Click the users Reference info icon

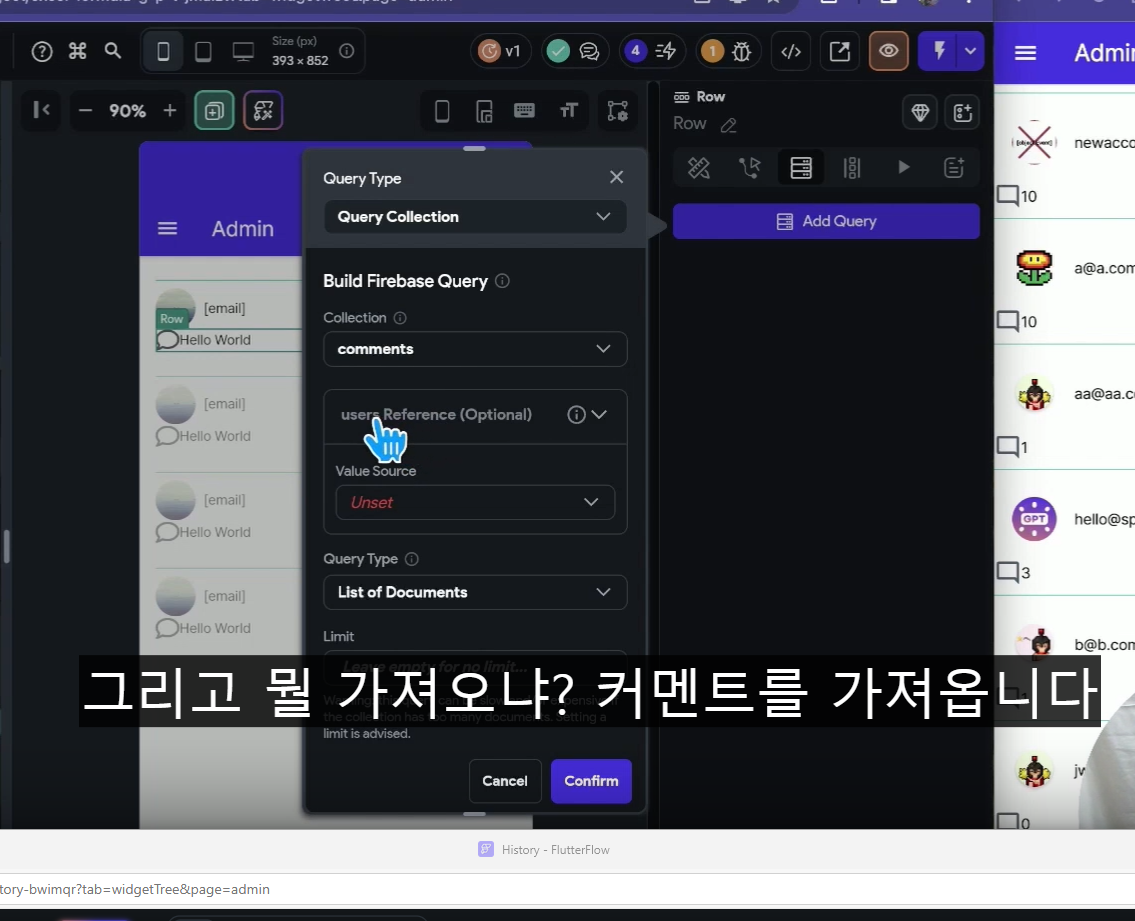[576, 415]
